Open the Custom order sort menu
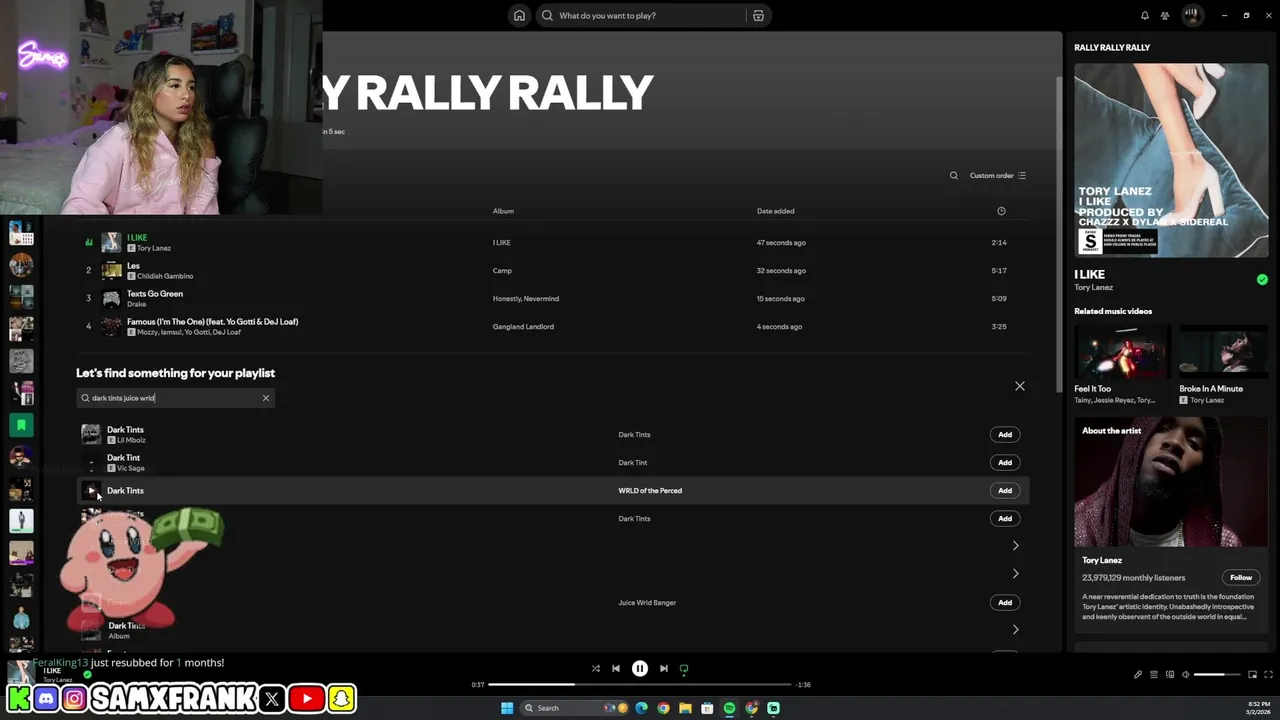 997,175
